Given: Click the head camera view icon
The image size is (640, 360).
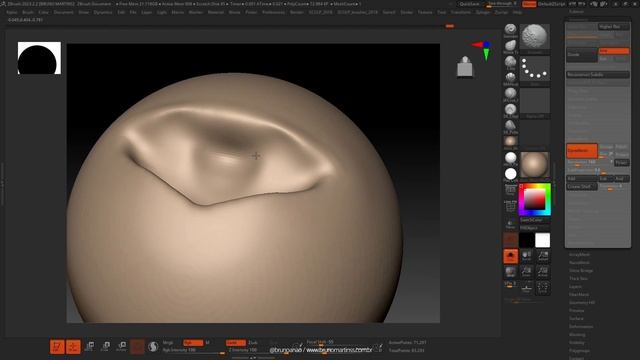Looking at the screenshot, I should [464, 67].
